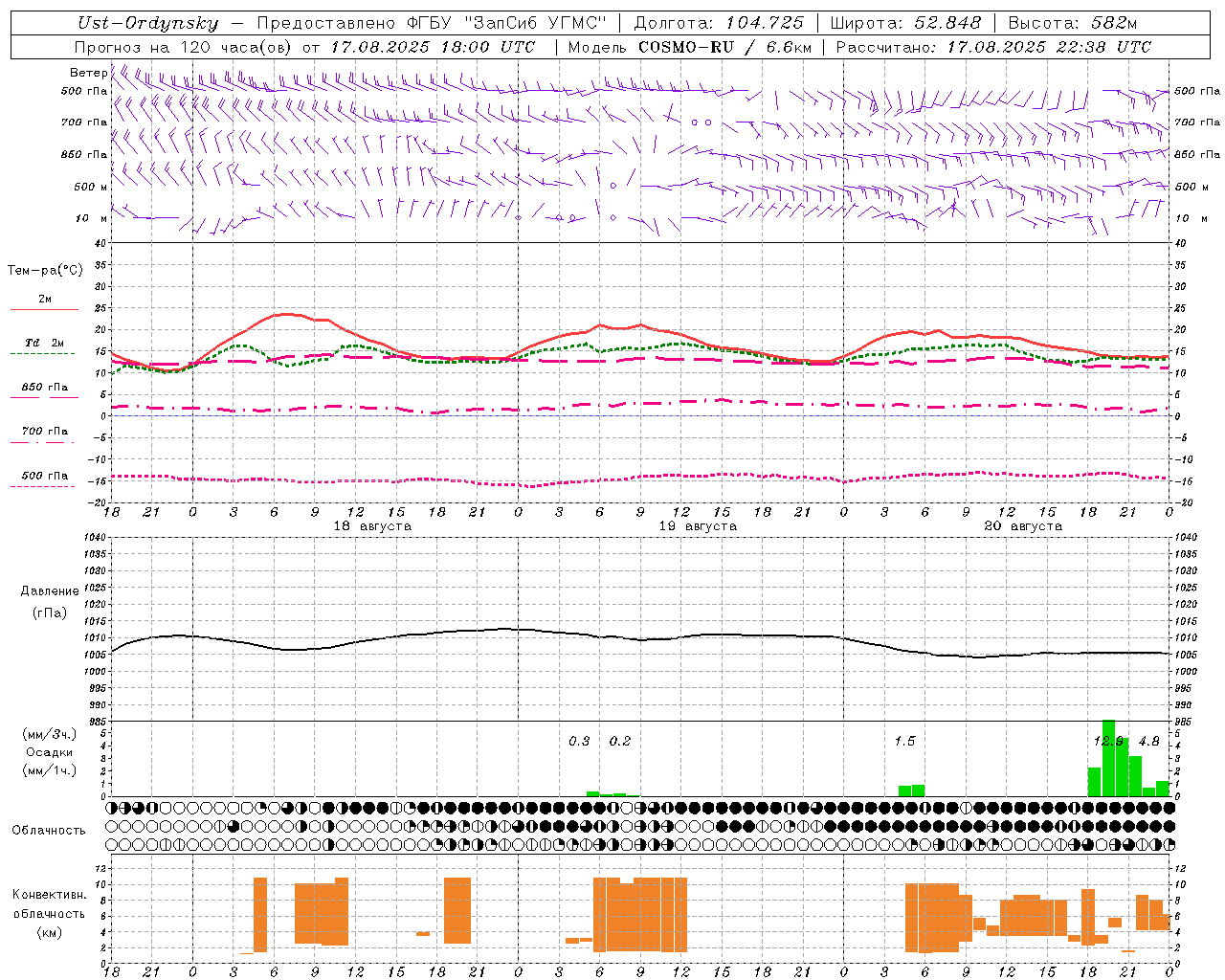1225x980 pixels.
Task: Click the 4.8 precipitation value
Action: point(1148,741)
